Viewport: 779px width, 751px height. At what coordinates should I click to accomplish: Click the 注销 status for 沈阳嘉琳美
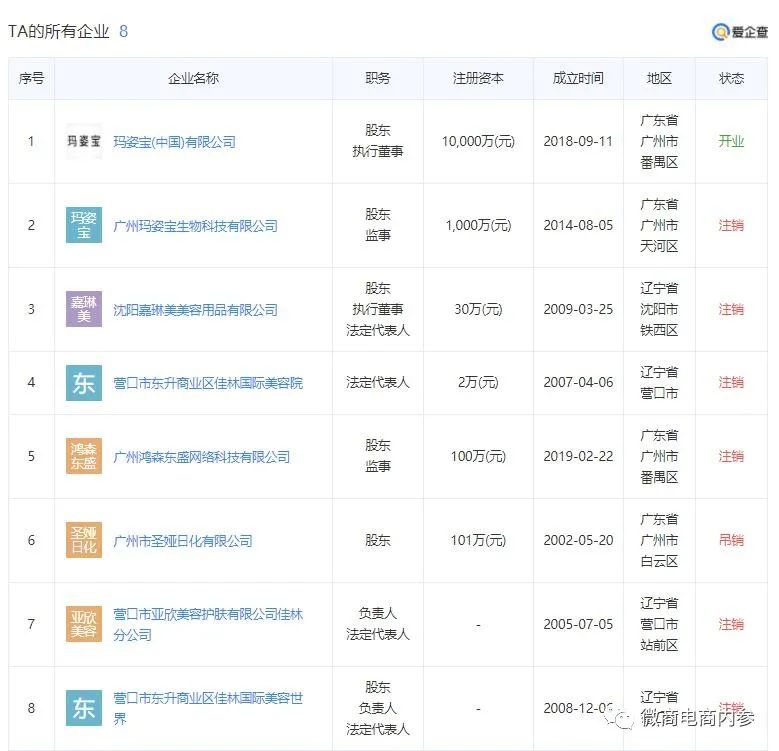[x=731, y=309]
